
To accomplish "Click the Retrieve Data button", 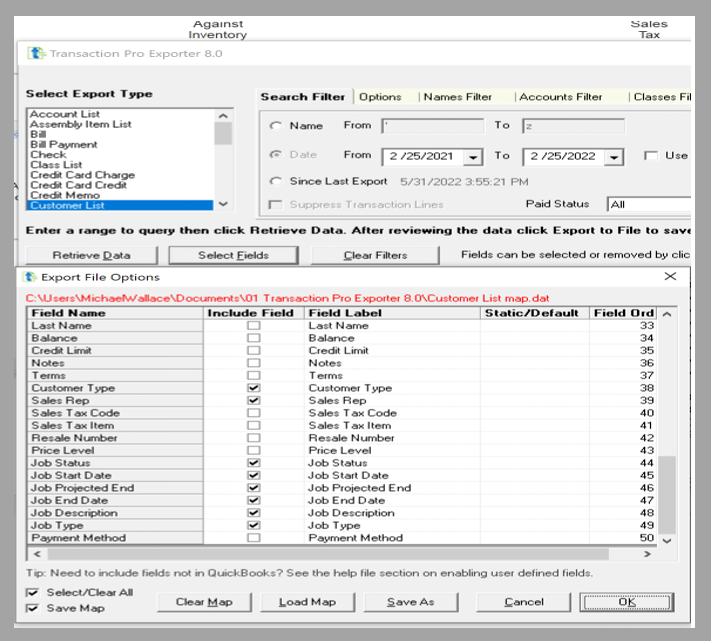I will point(92,255).
